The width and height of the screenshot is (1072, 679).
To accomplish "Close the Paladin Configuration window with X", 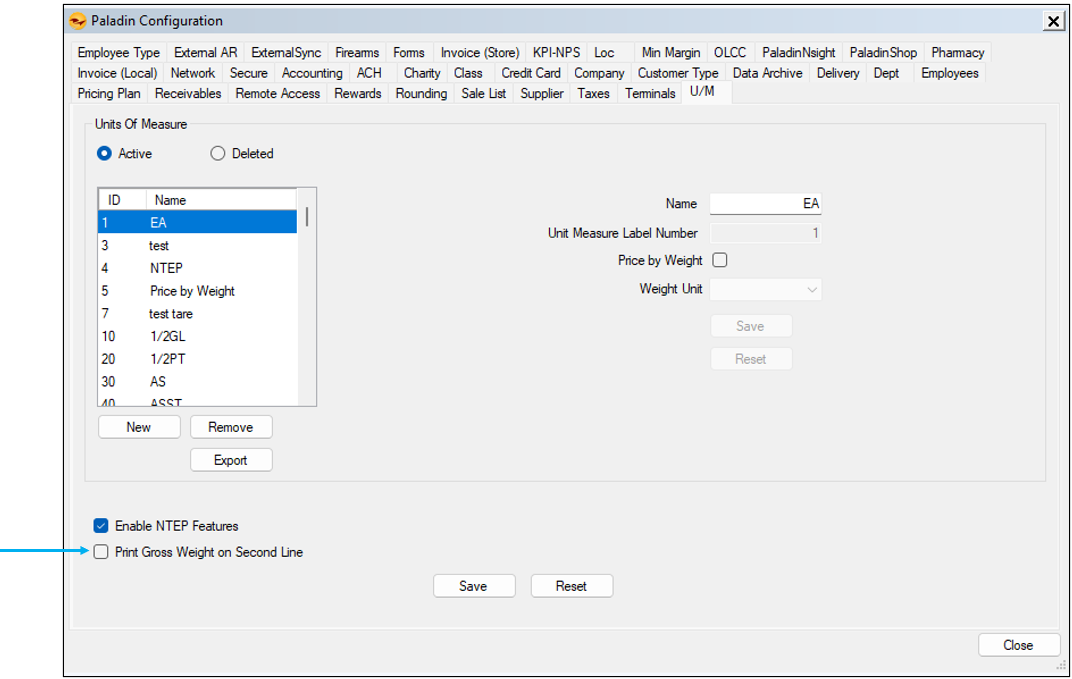I will coord(1053,21).
